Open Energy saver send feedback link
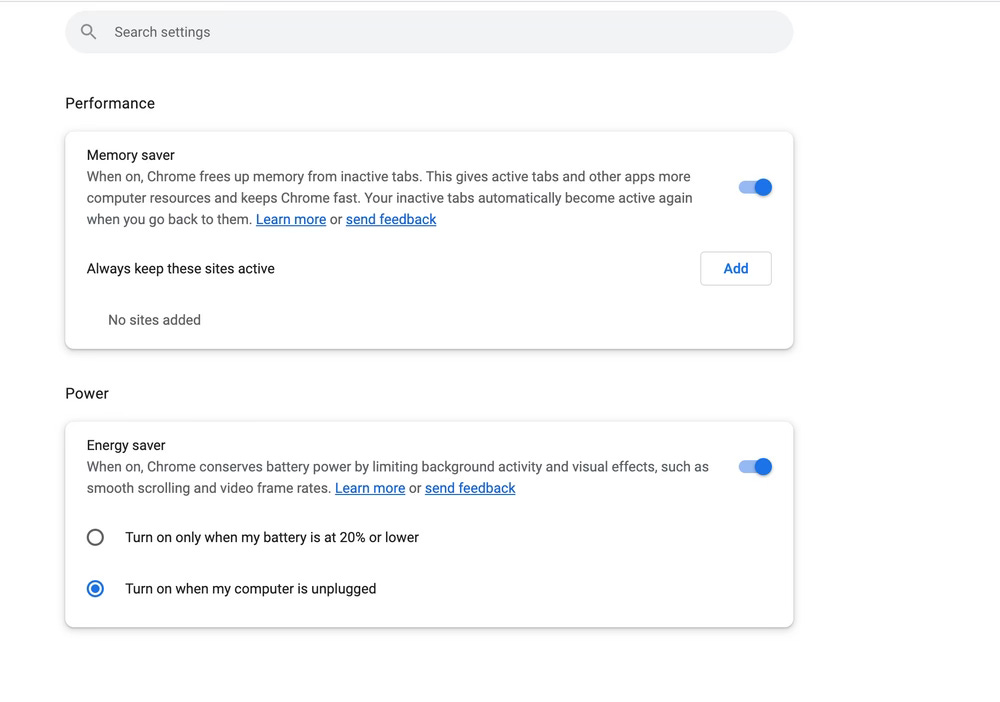The height and width of the screenshot is (702, 1000). (x=470, y=488)
